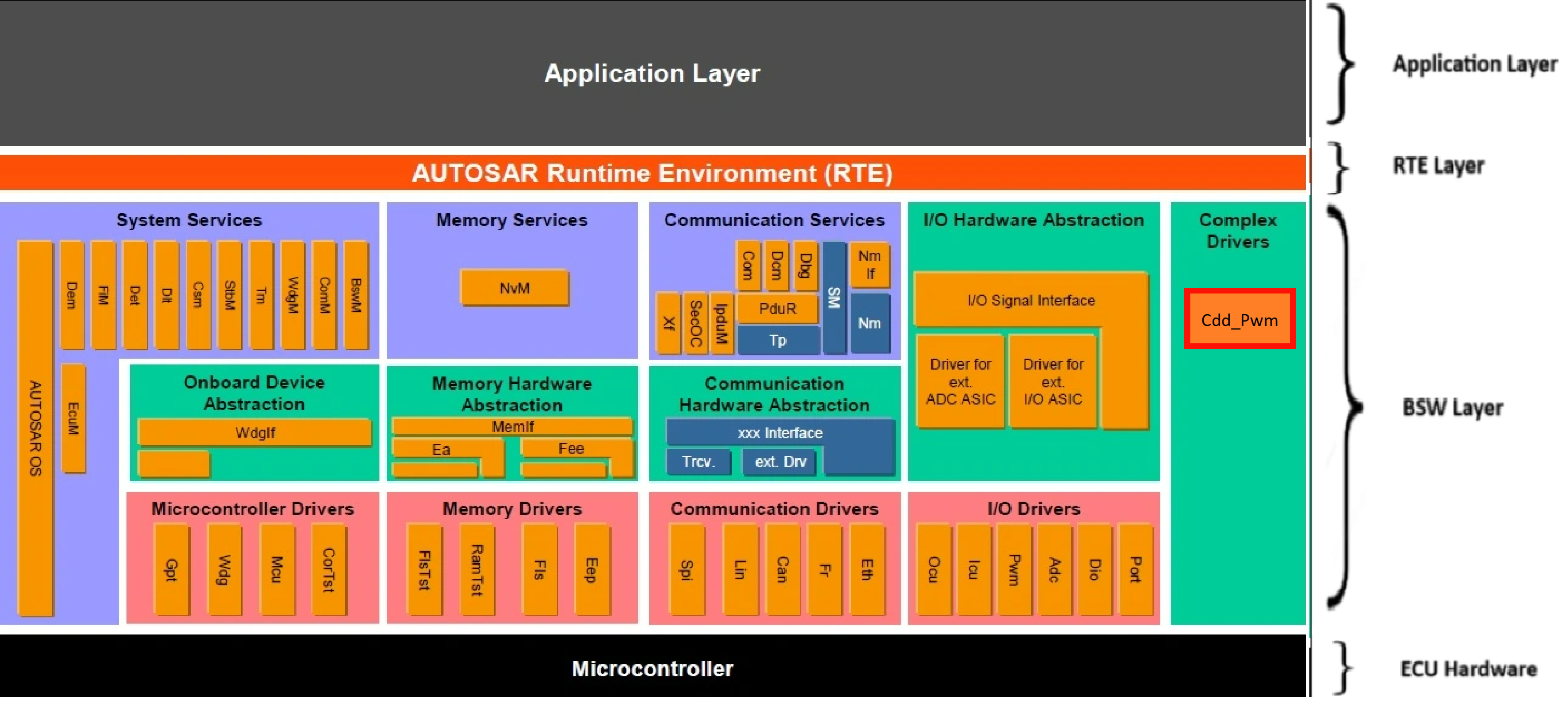Click the BSW Layer label text

[1452, 407]
